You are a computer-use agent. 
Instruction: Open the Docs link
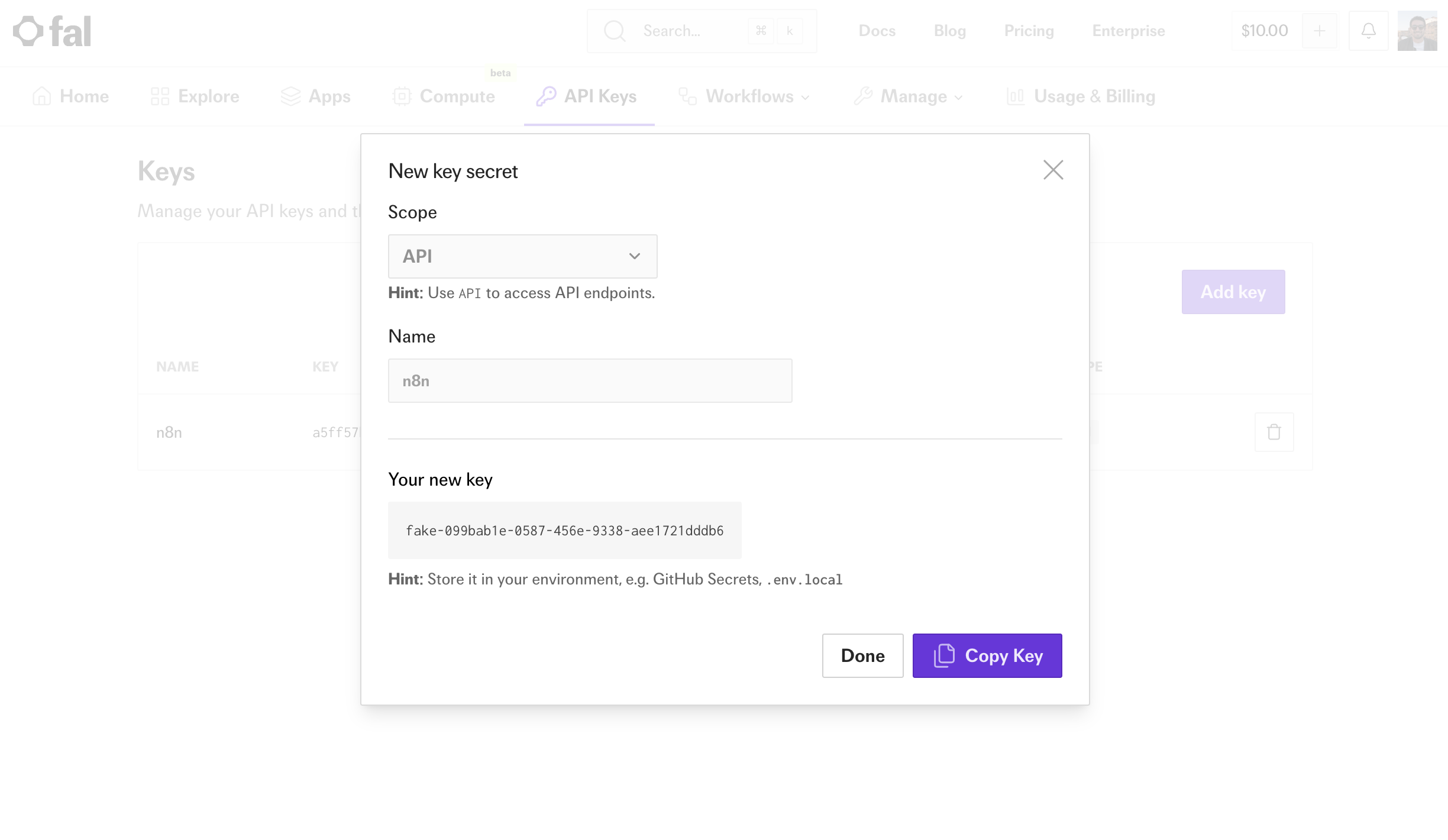tap(877, 31)
